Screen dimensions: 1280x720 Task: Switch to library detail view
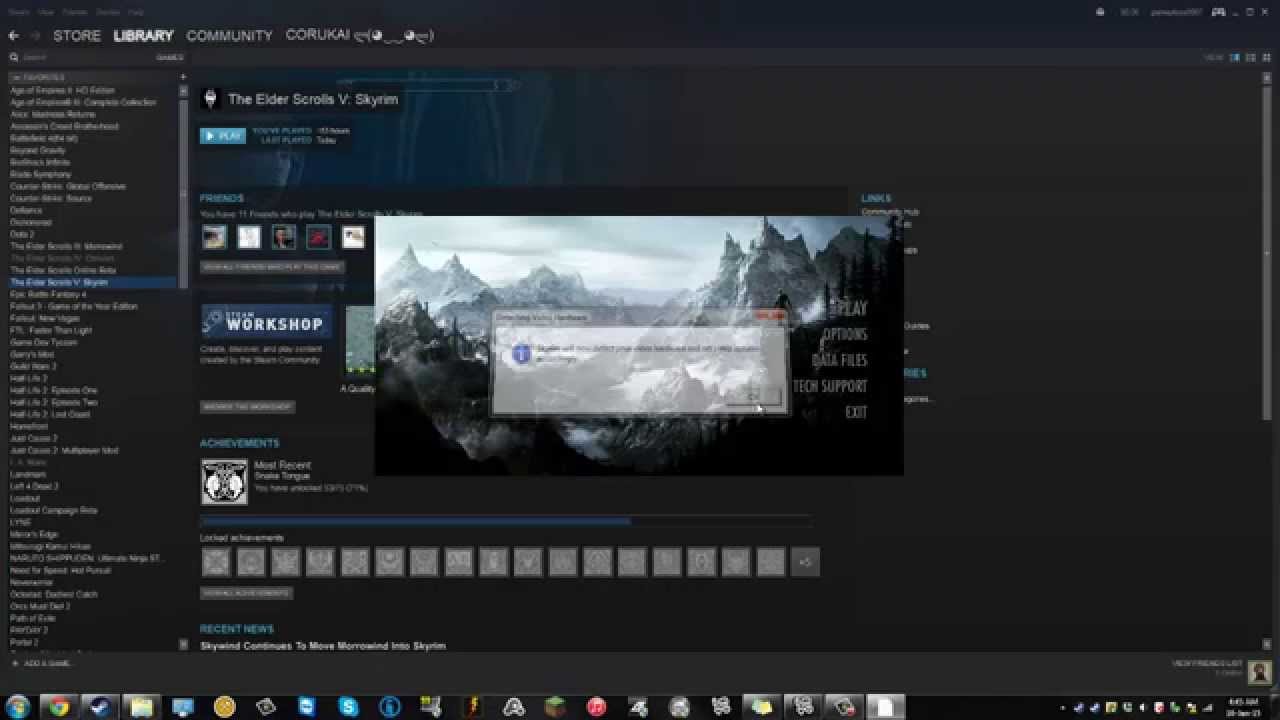[x=1235, y=58]
